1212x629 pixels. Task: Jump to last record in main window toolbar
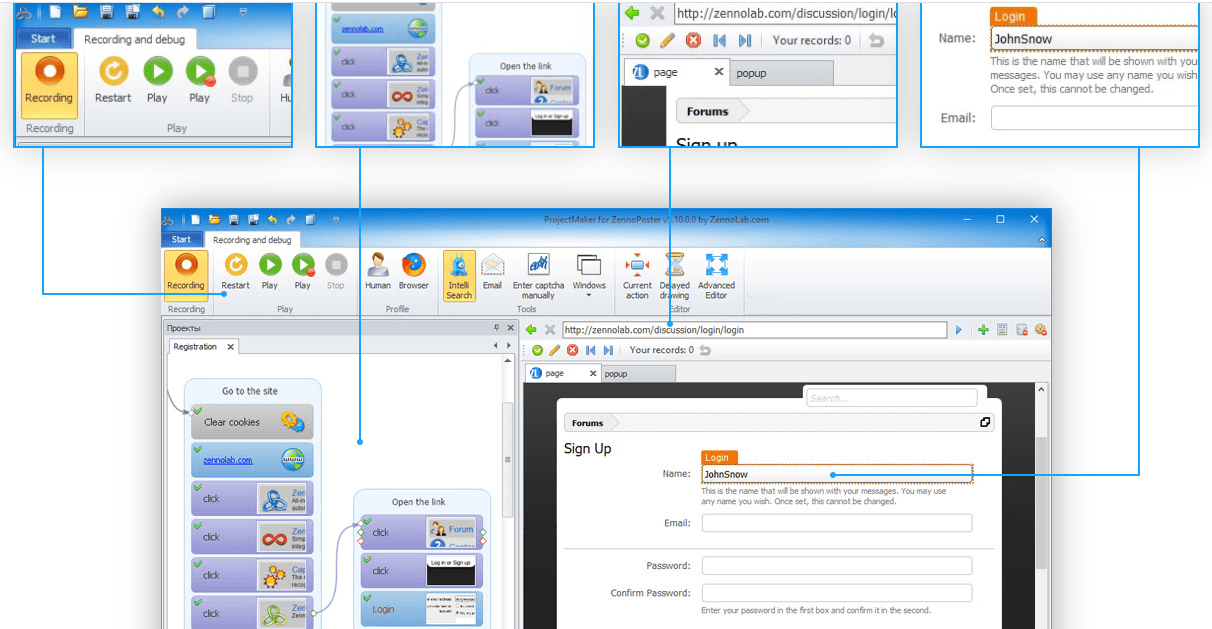[608, 350]
